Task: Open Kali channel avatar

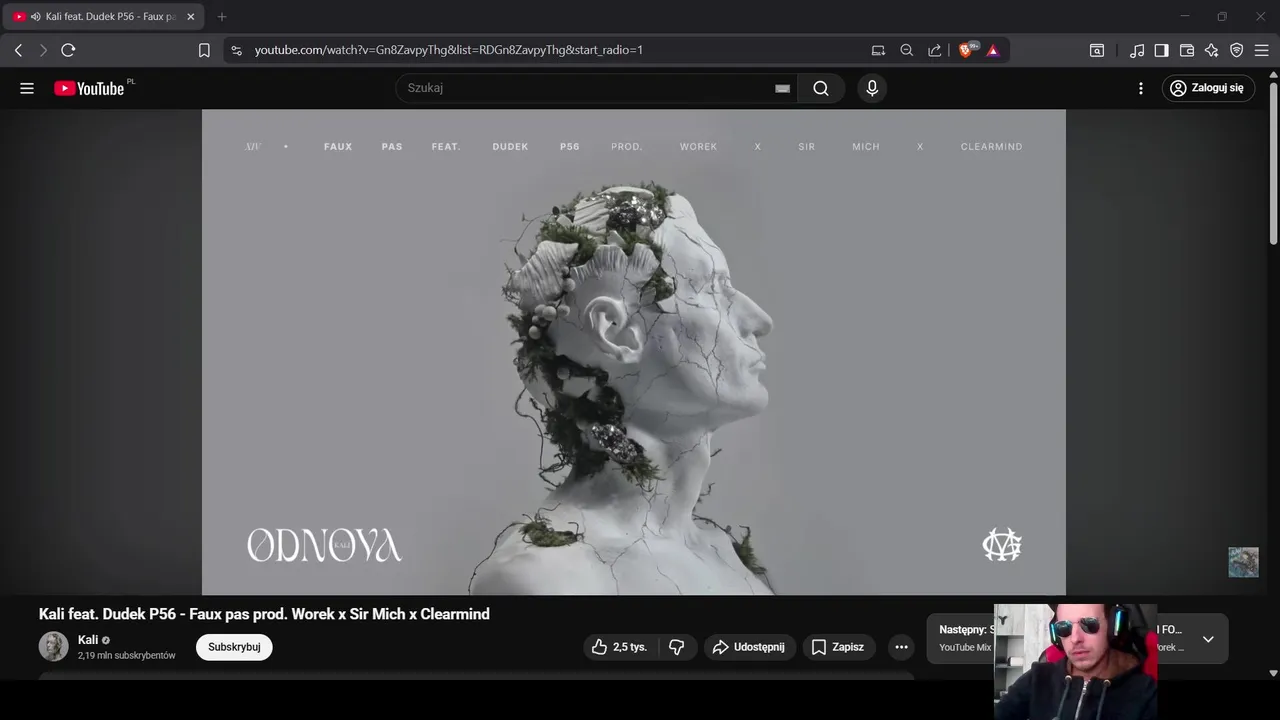Action: pyautogui.click(x=54, y=647)
